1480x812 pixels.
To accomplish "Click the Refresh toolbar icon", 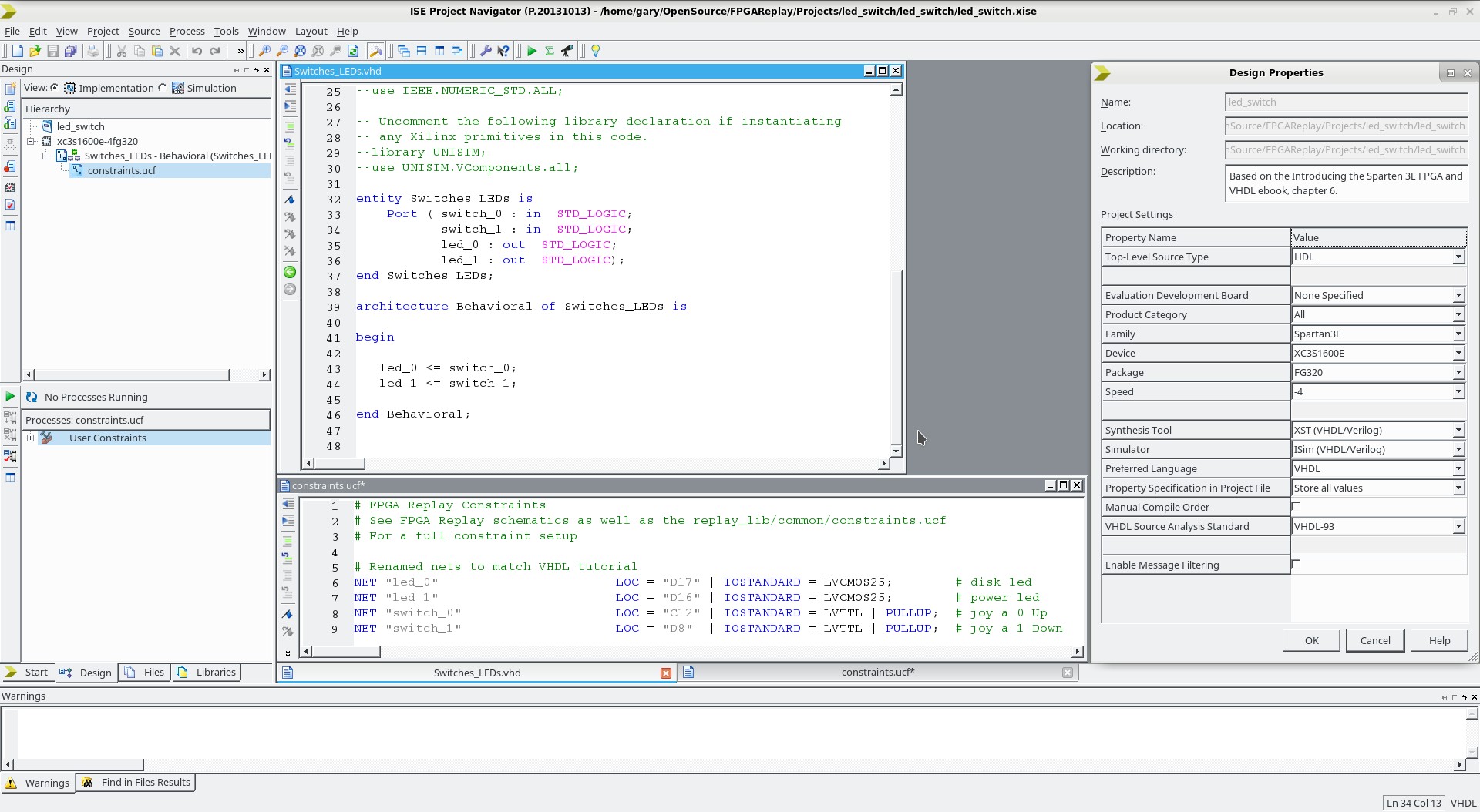I will coord(353,51).
